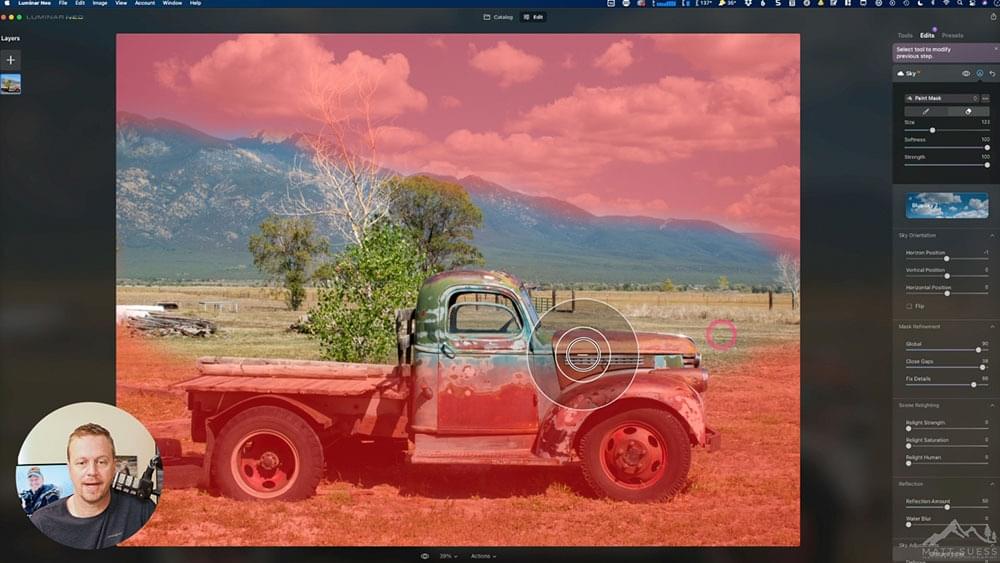Select the truck photo layer thumbnail
Screen dimensions: 1000x563
(10, 84)
